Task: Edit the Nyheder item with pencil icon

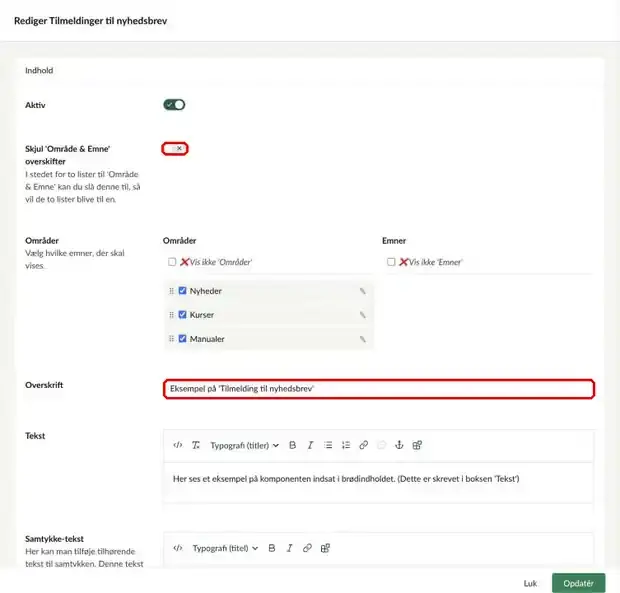Action: tap(363, 291)
